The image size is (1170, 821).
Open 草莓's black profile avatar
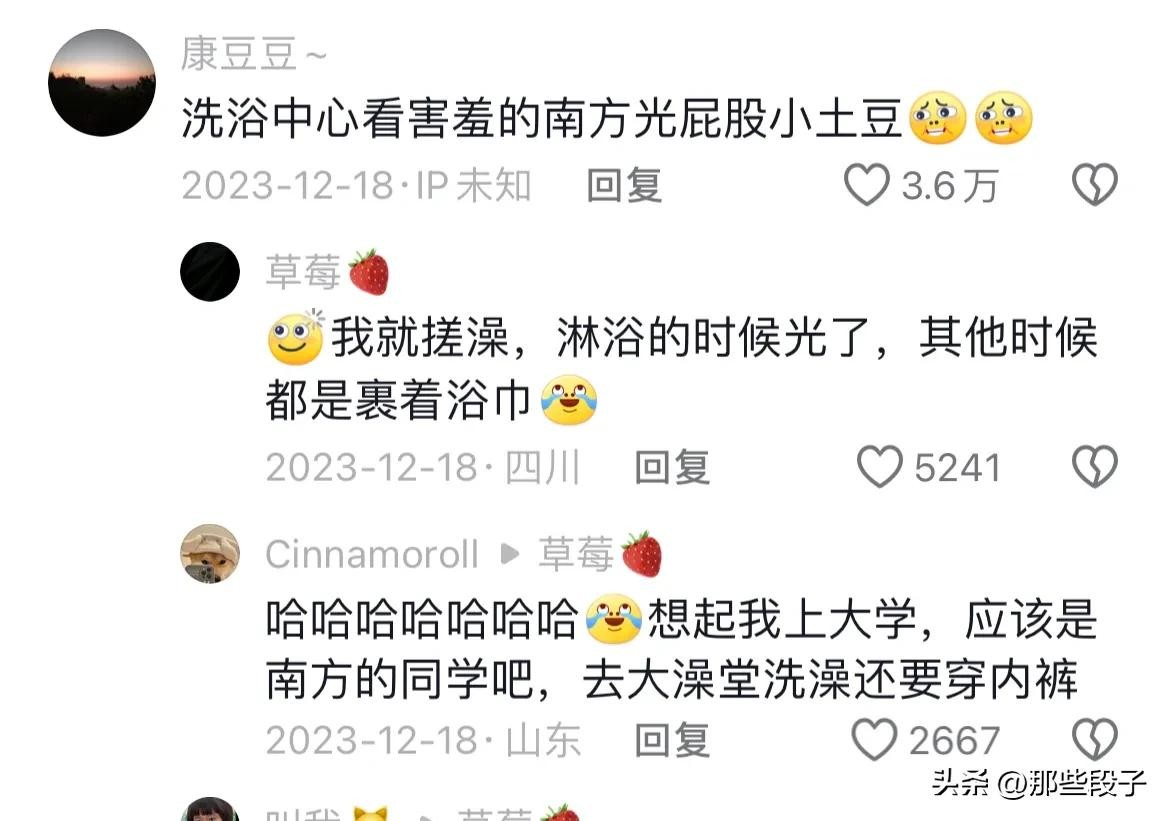pos(210,272)
